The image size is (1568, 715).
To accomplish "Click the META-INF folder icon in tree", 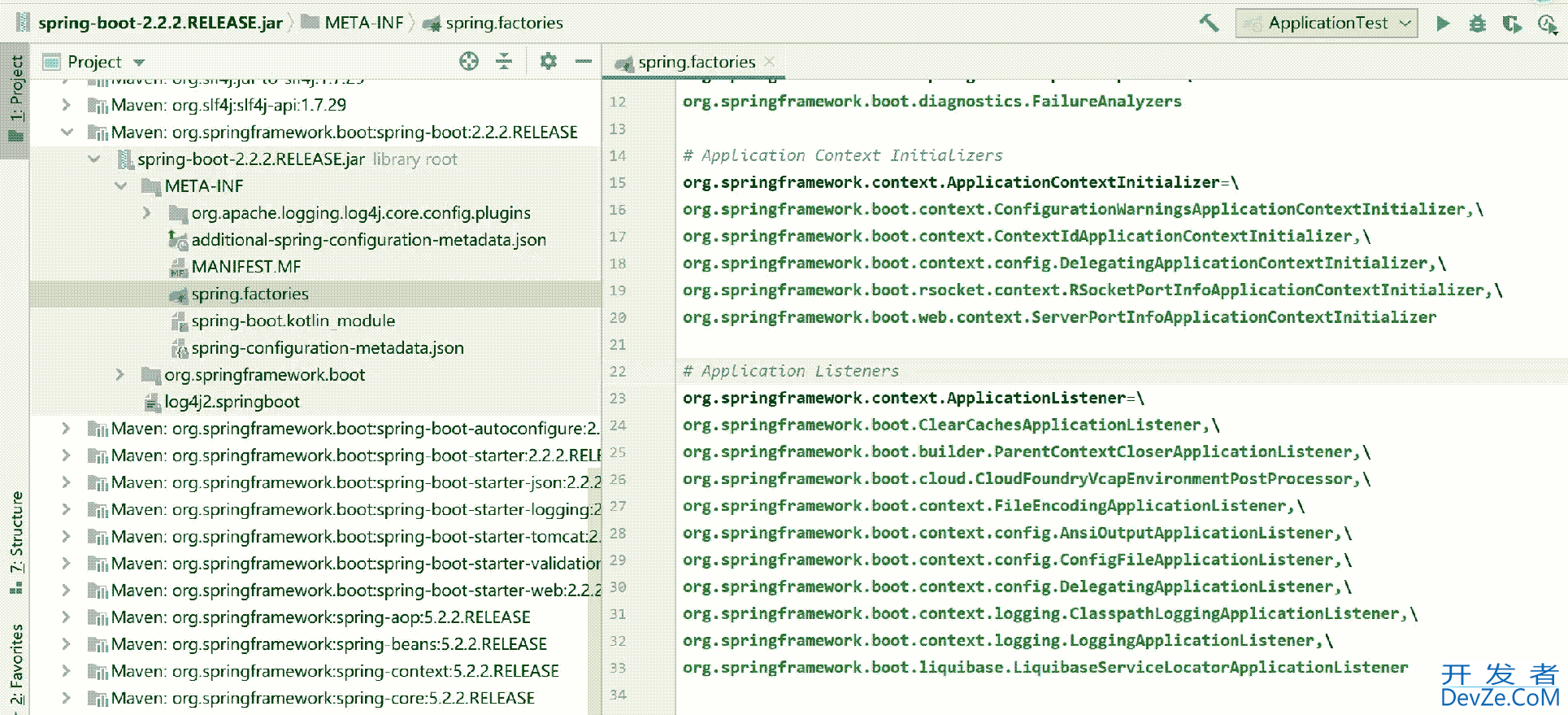I will pyautogui.click(x=150, y=186).
